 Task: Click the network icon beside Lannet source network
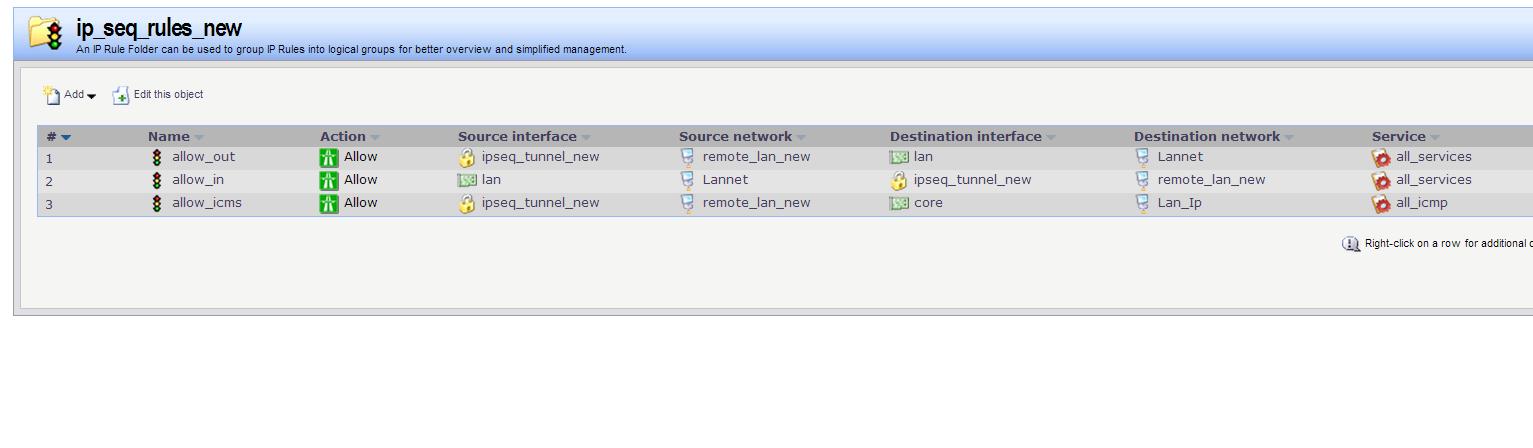687,180
